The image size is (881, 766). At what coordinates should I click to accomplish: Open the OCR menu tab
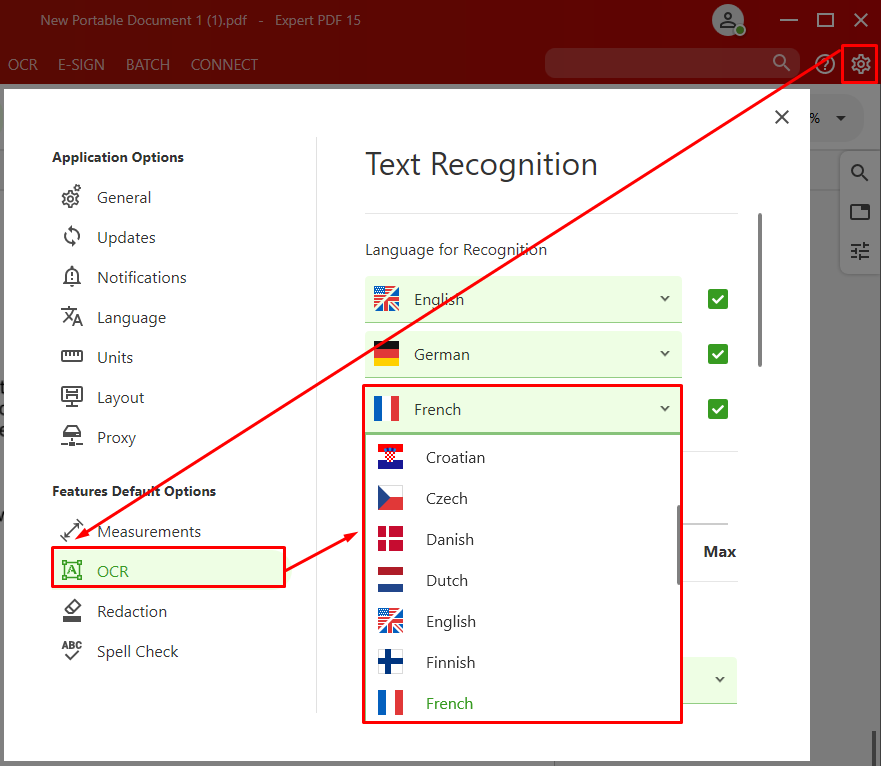[x=22, y=65]
